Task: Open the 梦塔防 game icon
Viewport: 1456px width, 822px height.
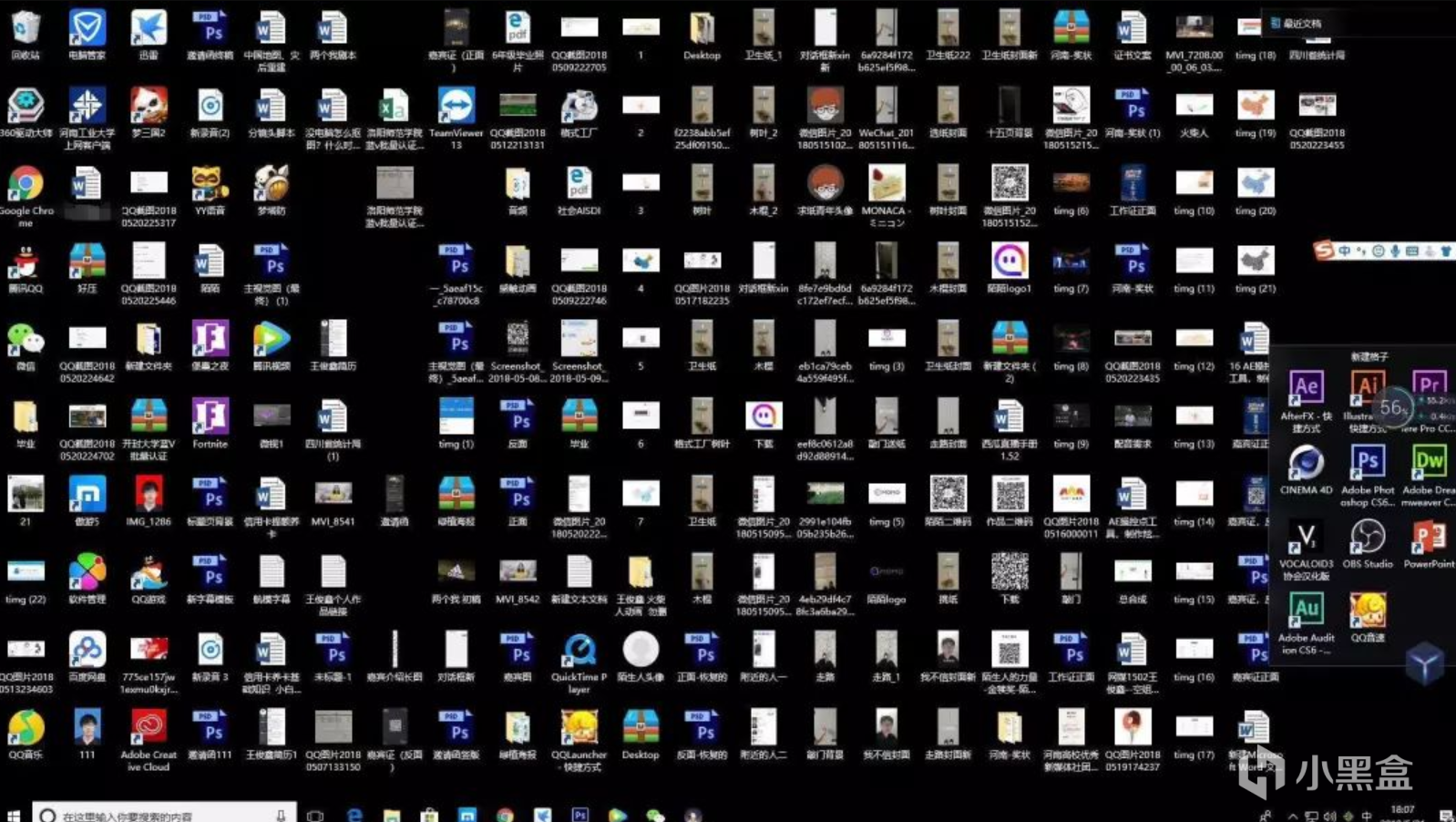Action: coord(272,190)
